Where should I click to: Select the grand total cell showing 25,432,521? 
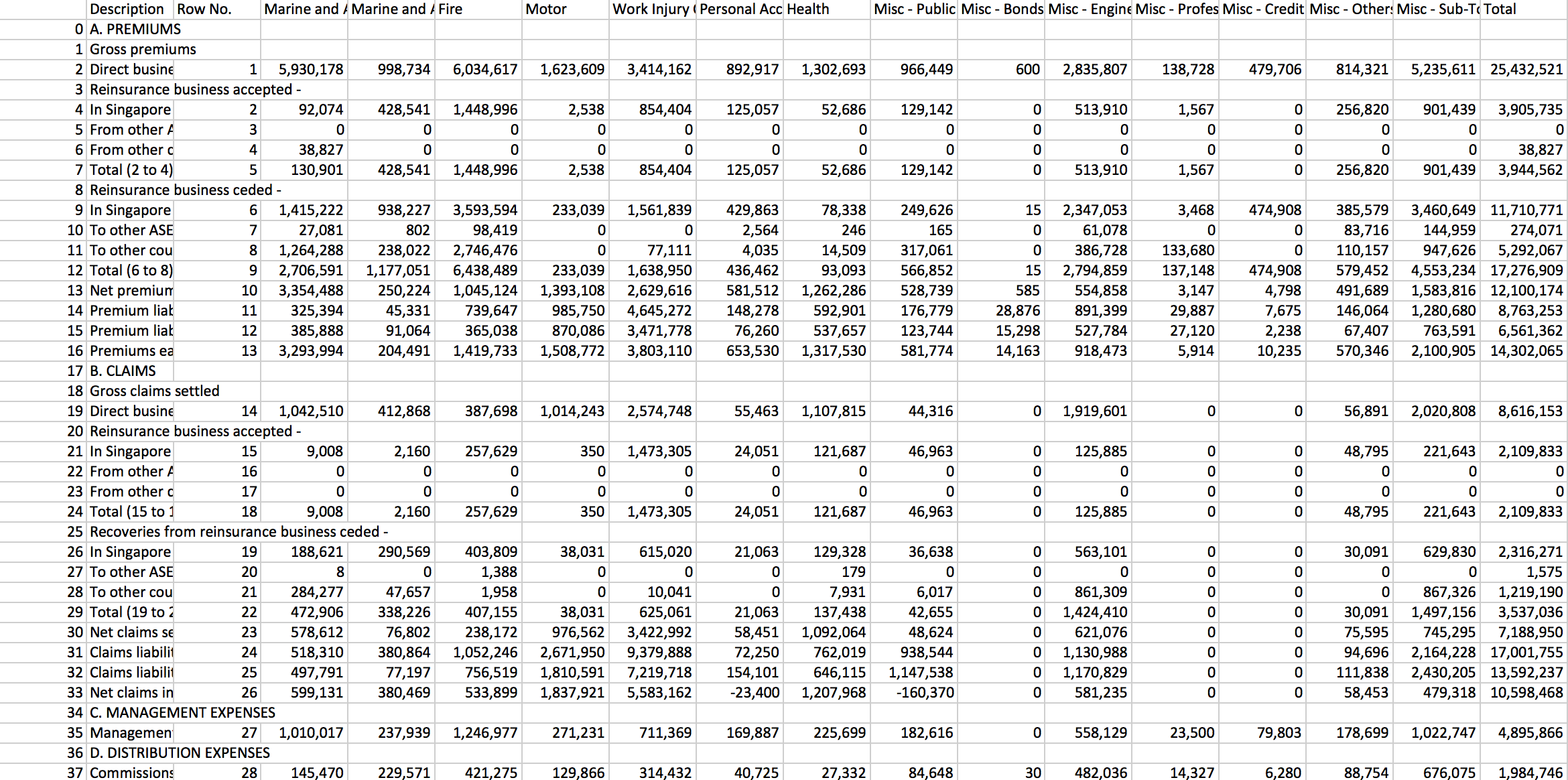[x=1524, y=69]
